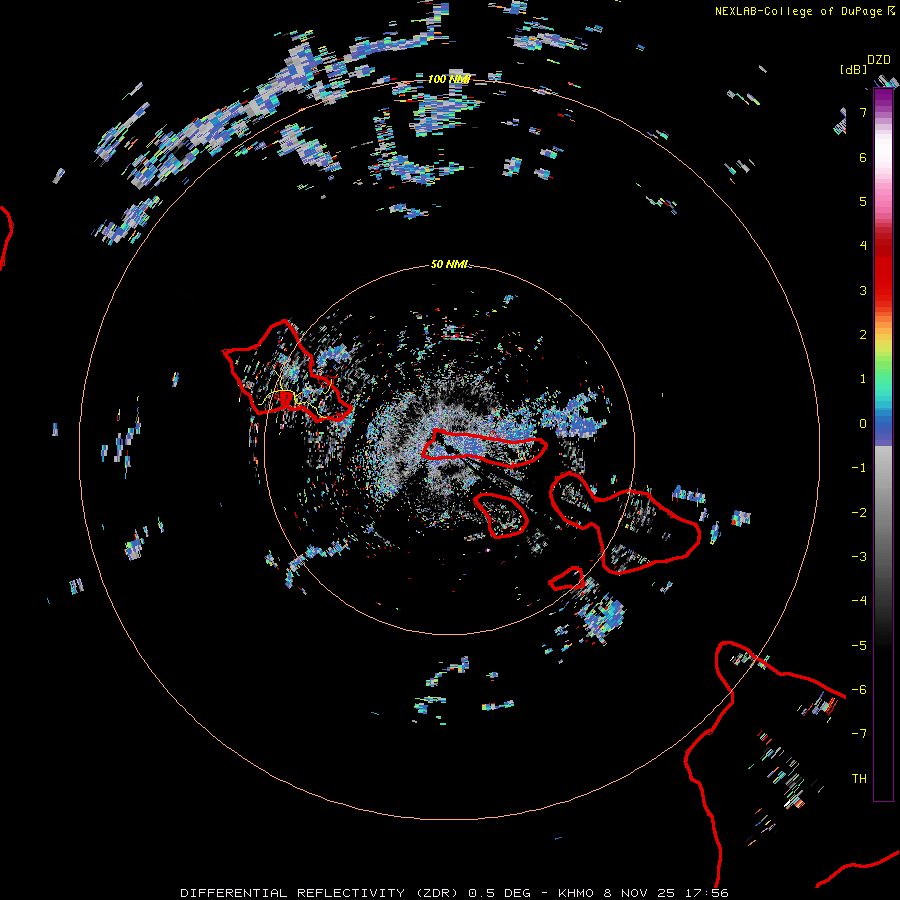The image size is (900, 900).
Task: Click the 4 value on color scale
Action: [863, 246]
